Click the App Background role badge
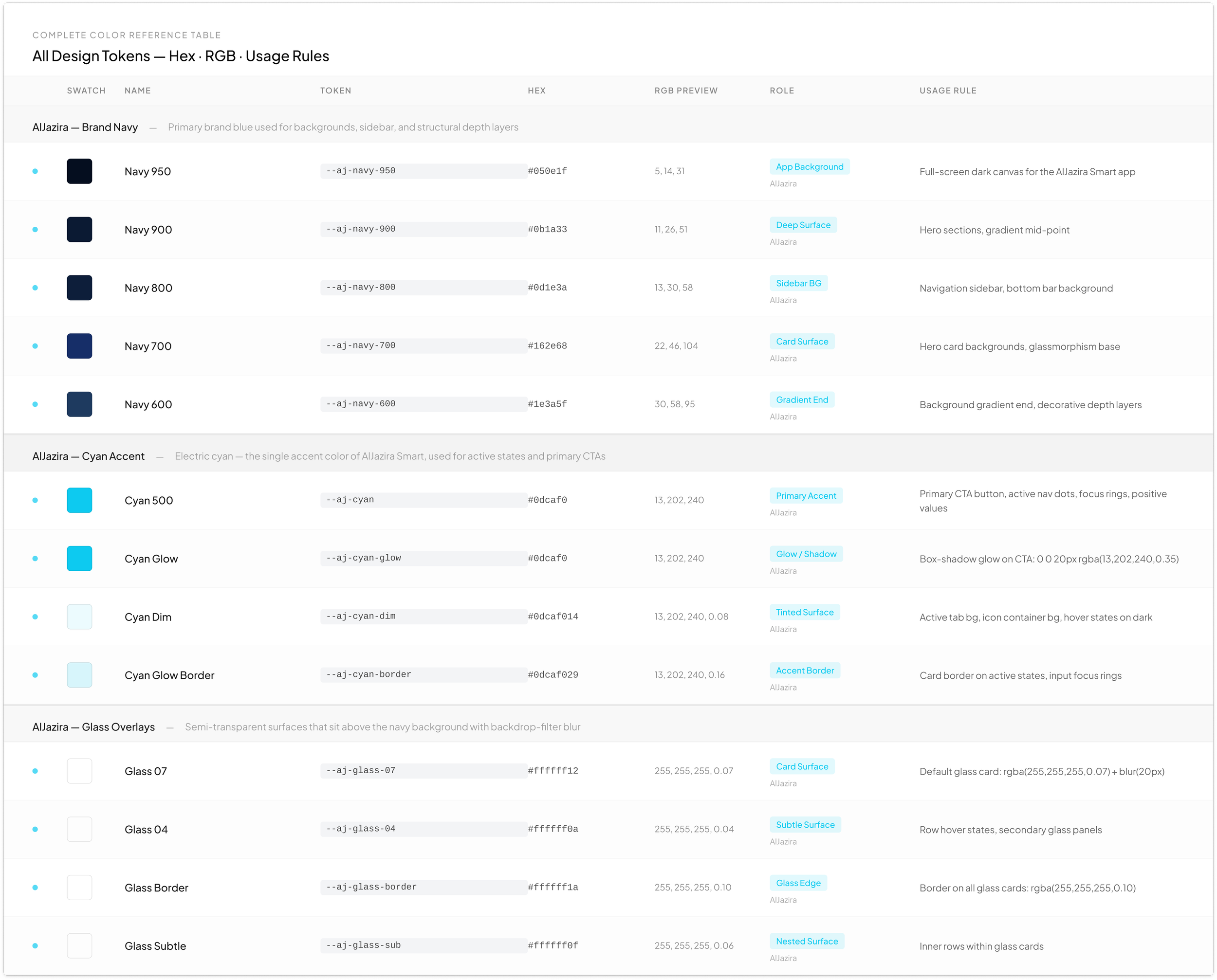Image resolution: width=1217 pixels, height=980 pixels. click(x=809, y=166)
